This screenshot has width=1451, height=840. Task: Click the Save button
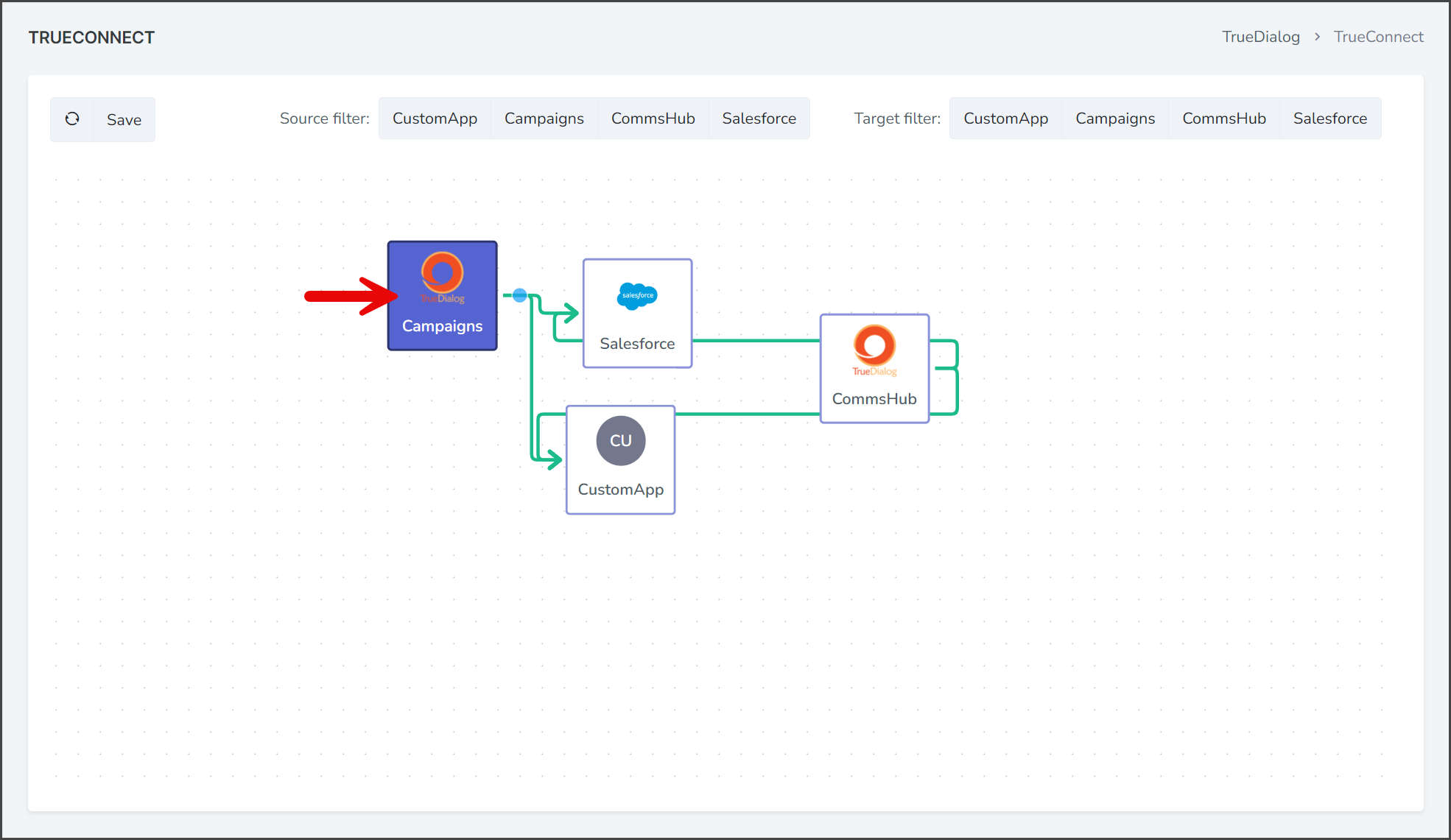124,119
